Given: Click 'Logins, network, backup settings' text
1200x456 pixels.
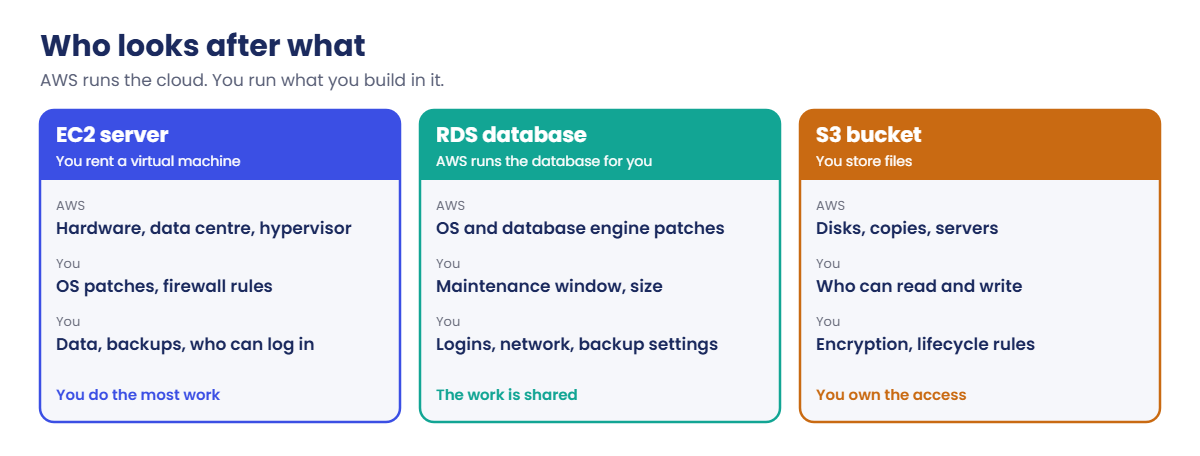Looking at the screenshot, I should (x=577, y=344).
